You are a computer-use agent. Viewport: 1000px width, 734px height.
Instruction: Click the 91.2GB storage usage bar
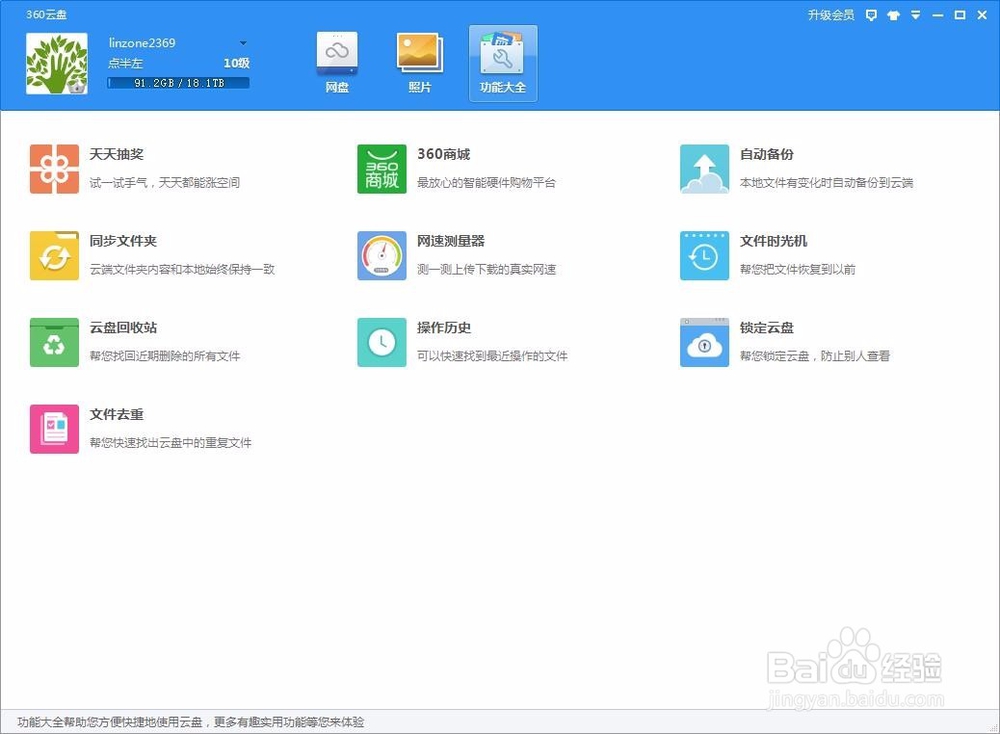tap(178, 83)
